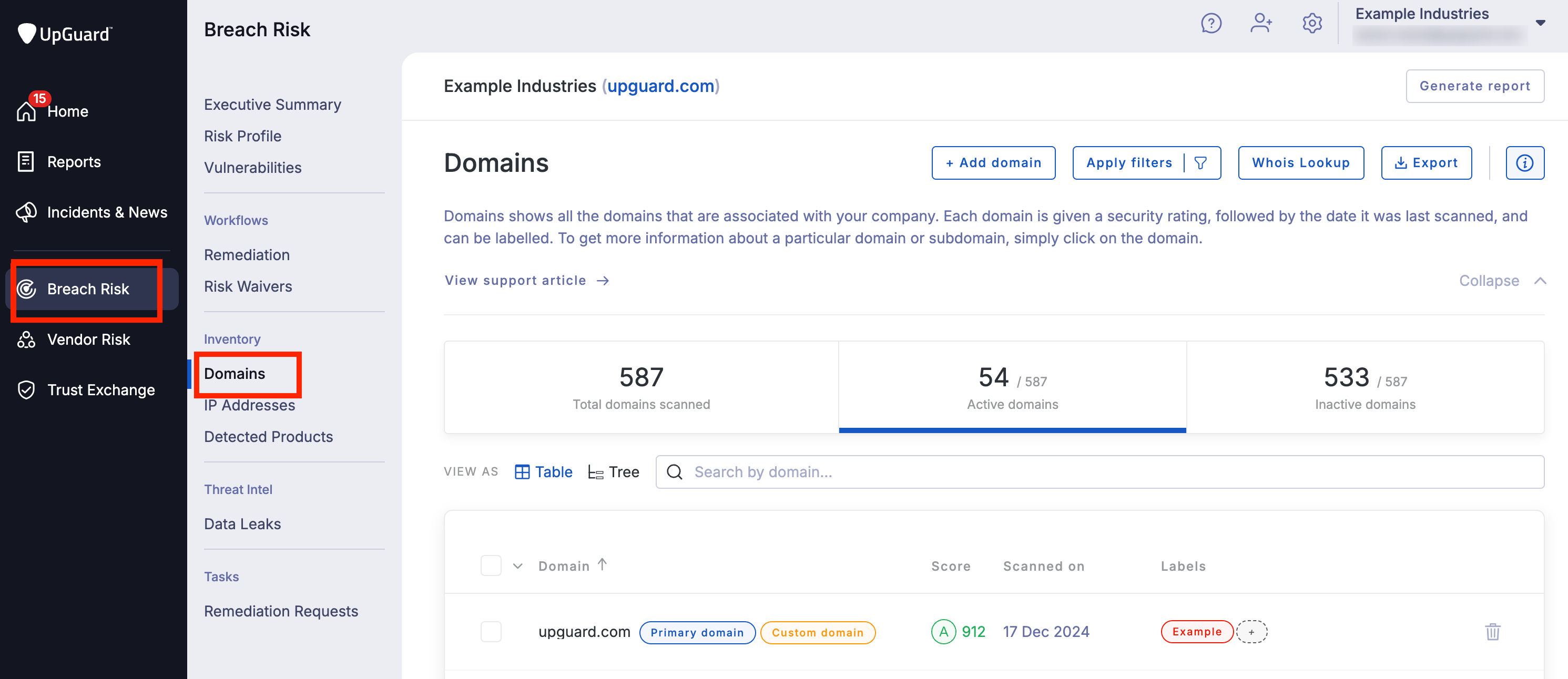Click the search magnifier icon
The height and width of the screenshot is (679, 1568).
(675, 472)
